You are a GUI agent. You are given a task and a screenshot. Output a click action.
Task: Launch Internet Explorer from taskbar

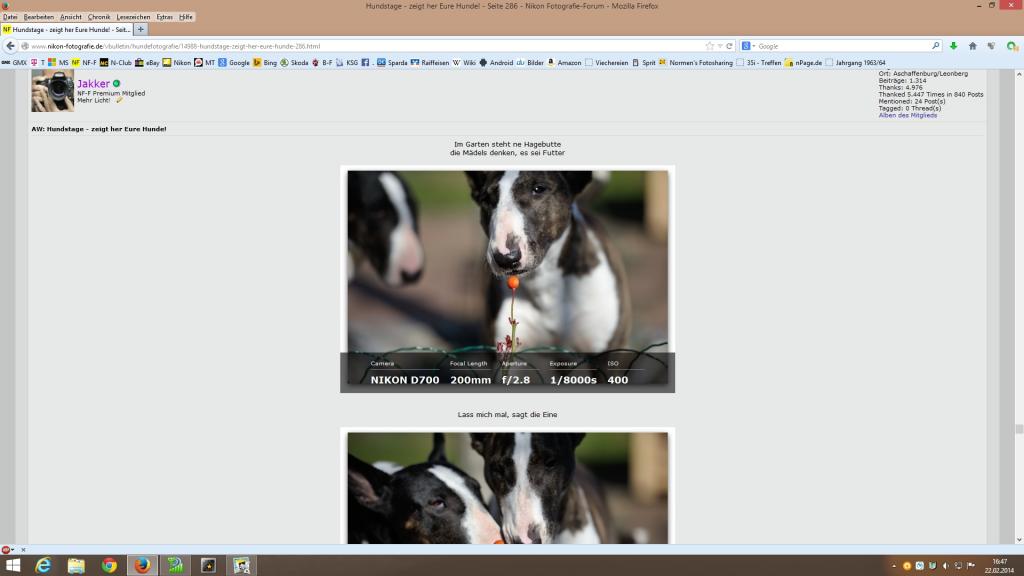tap(43, 566)
